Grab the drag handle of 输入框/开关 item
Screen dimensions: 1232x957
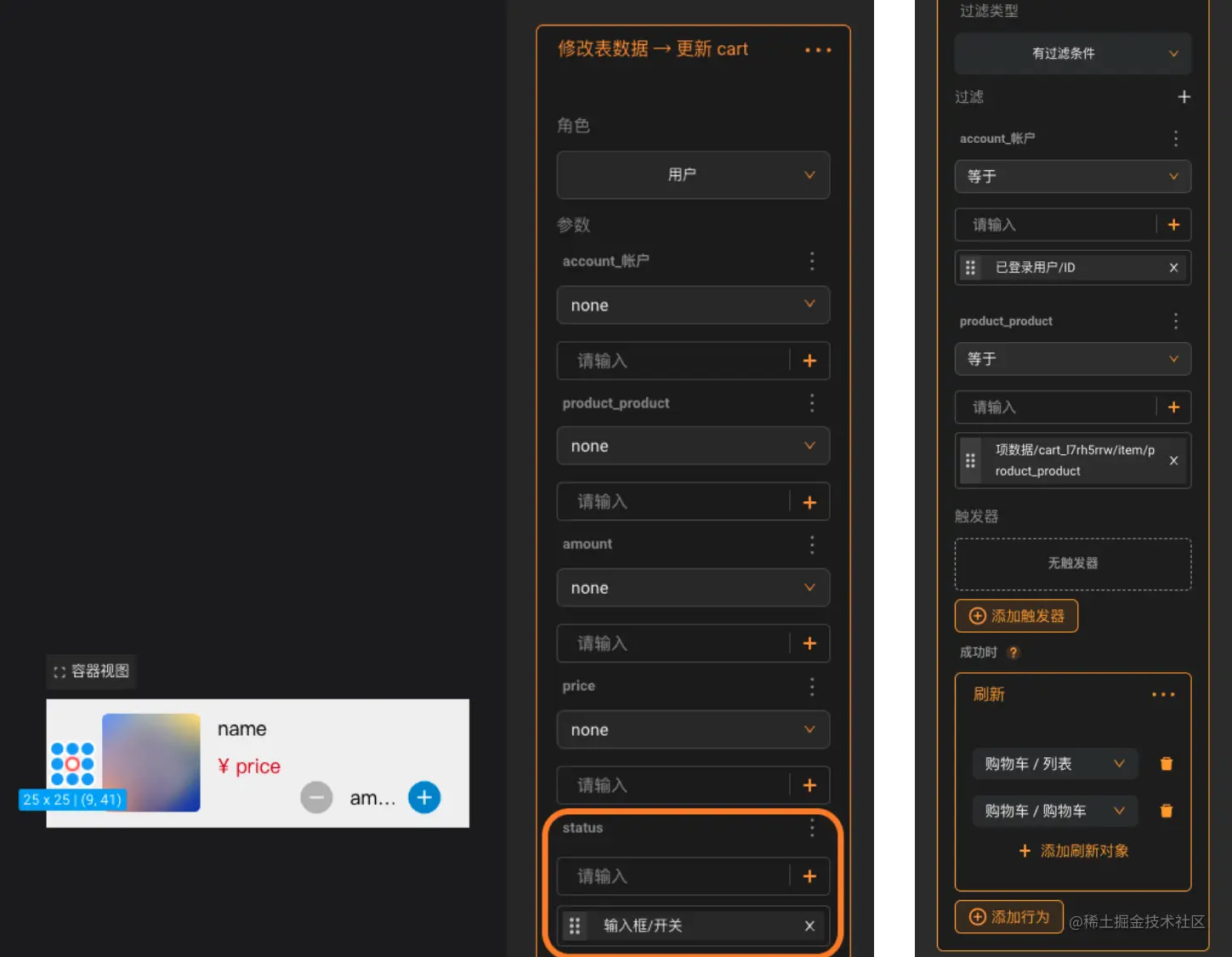pos(575,926)
